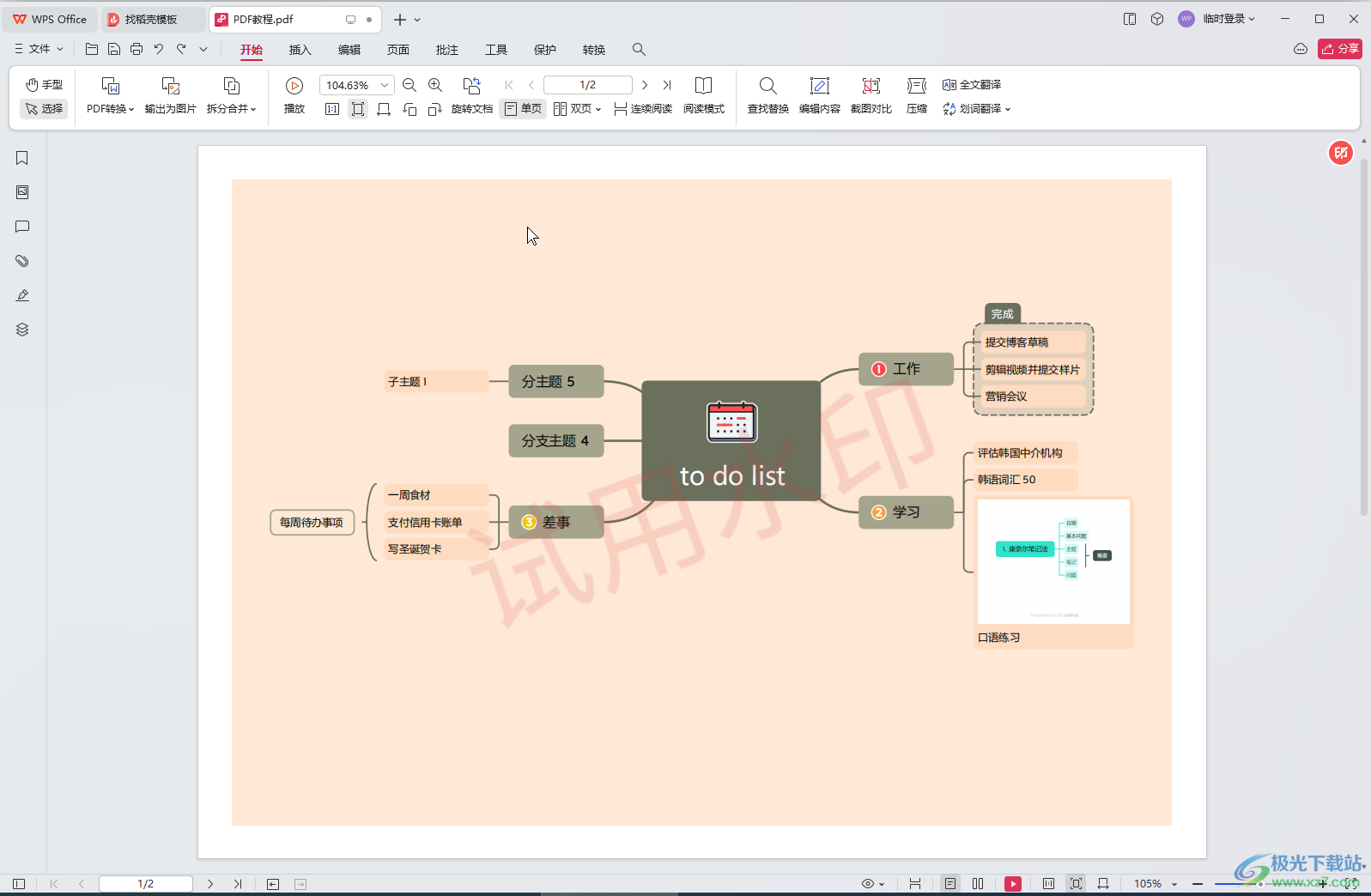Click the zoom slider in status bar
Screen dimensions: 1371x896
1259,883
